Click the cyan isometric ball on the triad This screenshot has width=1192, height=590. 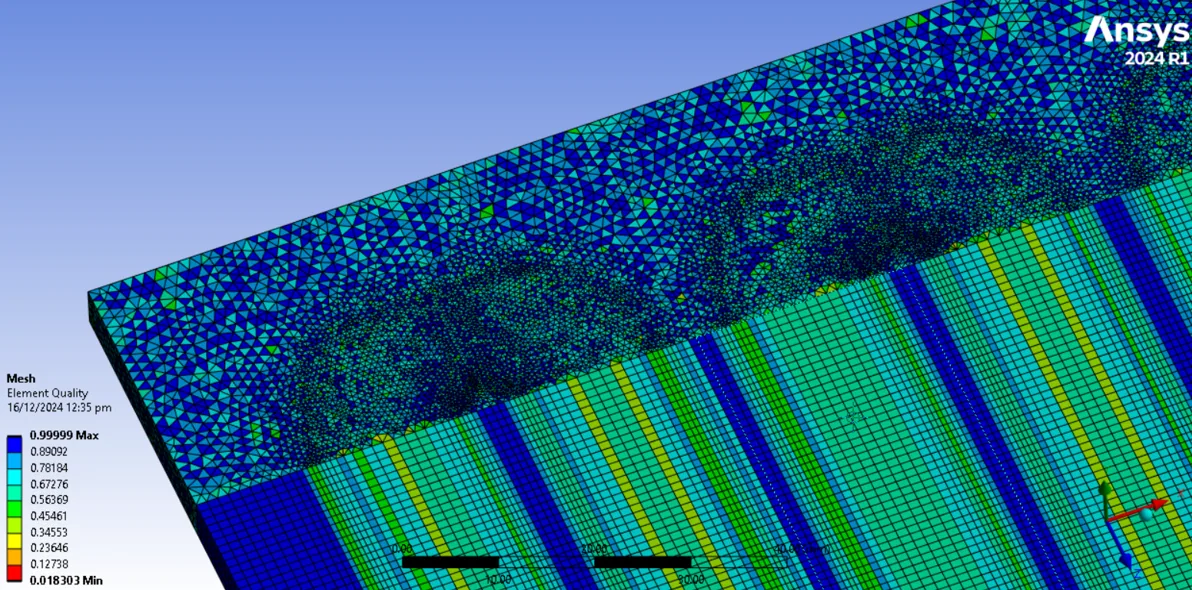click(x=1146, y=515)
